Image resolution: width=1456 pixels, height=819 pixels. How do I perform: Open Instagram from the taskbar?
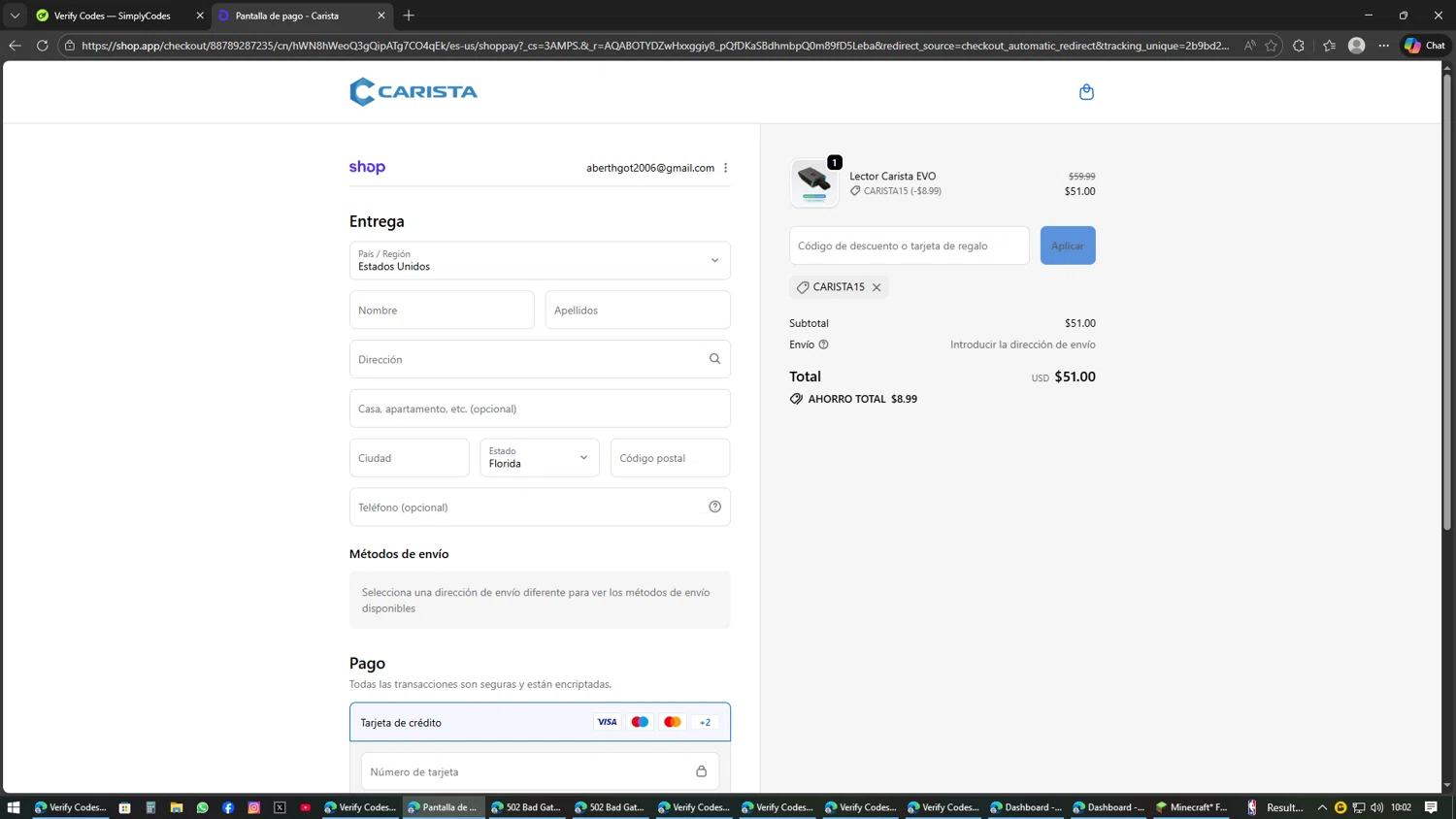[x=253, y=807]
